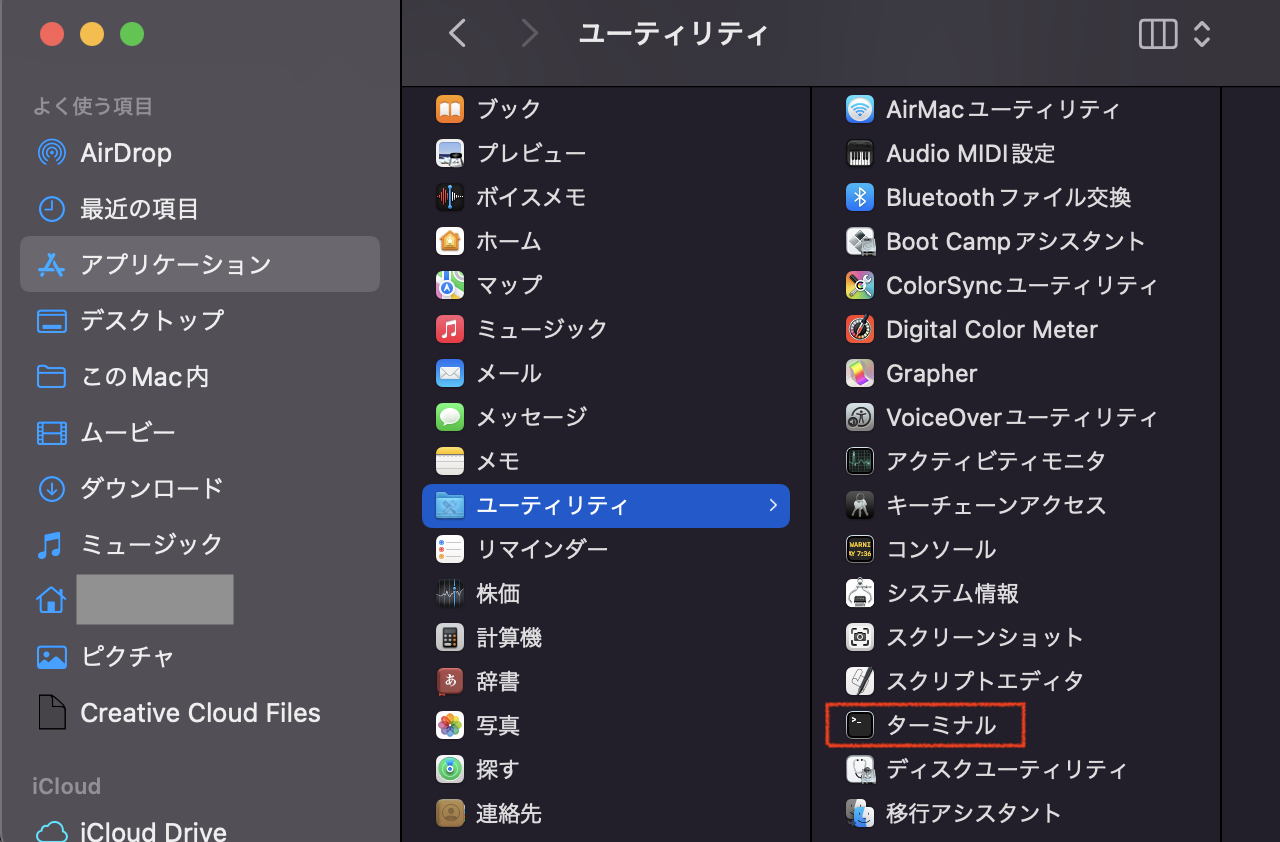Switch view using the column view button
Screen dimensions: 1280x842
pos(1158,35)
